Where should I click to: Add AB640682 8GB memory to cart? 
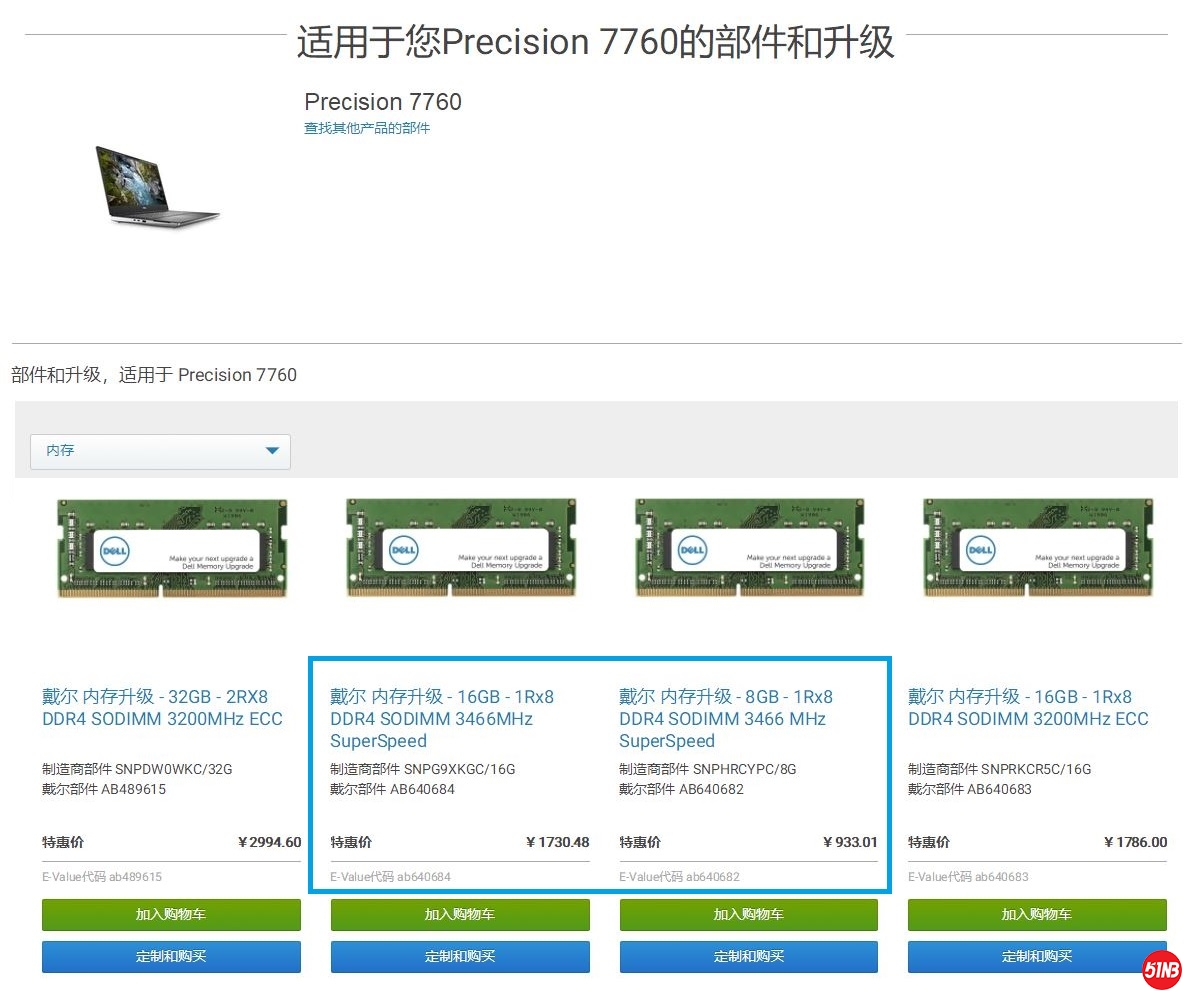click(748, 914)
